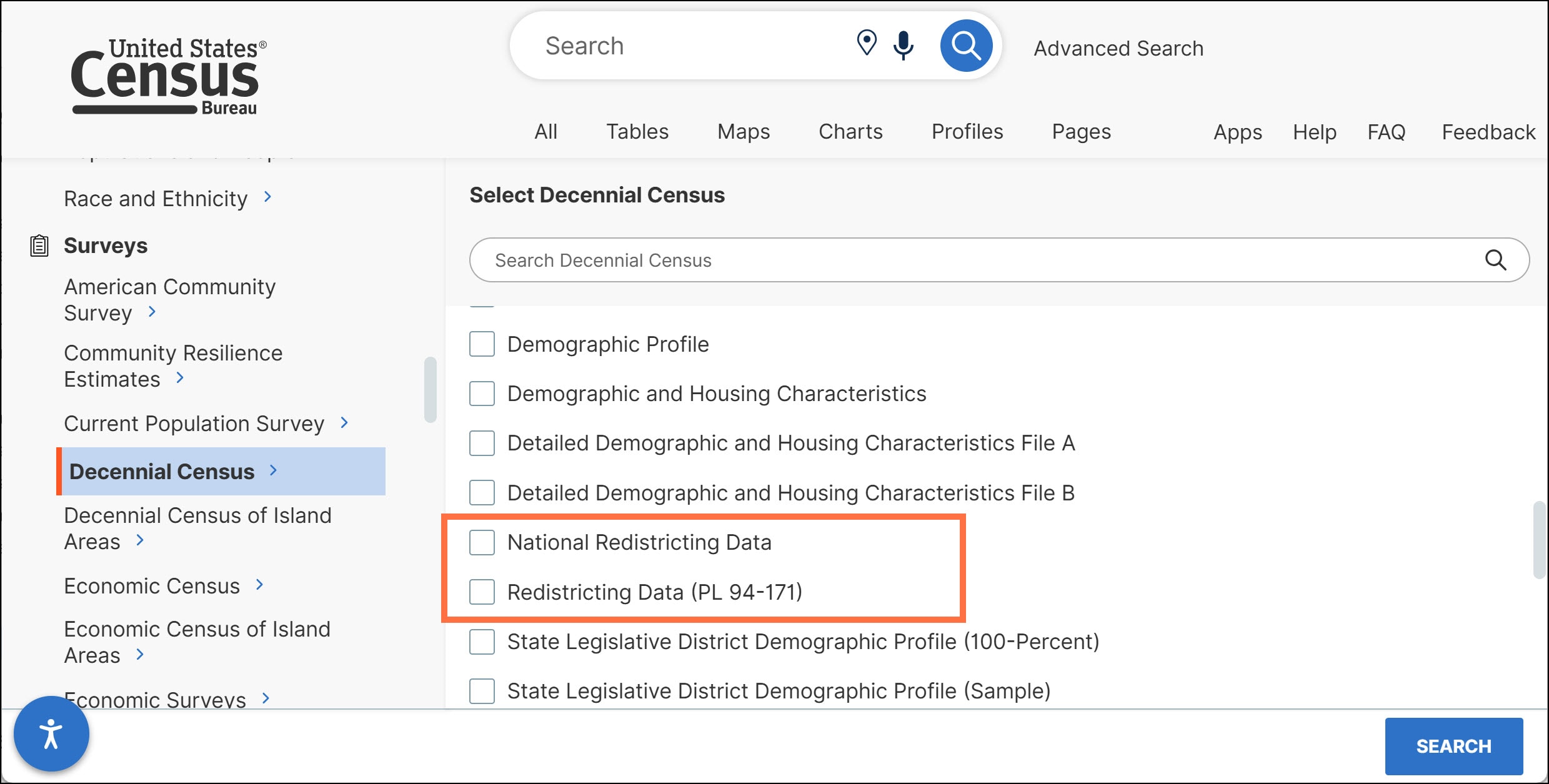Open the Maps tab
1549x784 pixels.
(x=744, y=132)
